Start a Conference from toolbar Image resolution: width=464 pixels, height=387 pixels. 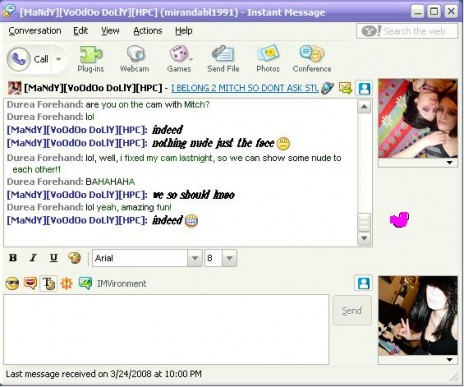[312, 59]
